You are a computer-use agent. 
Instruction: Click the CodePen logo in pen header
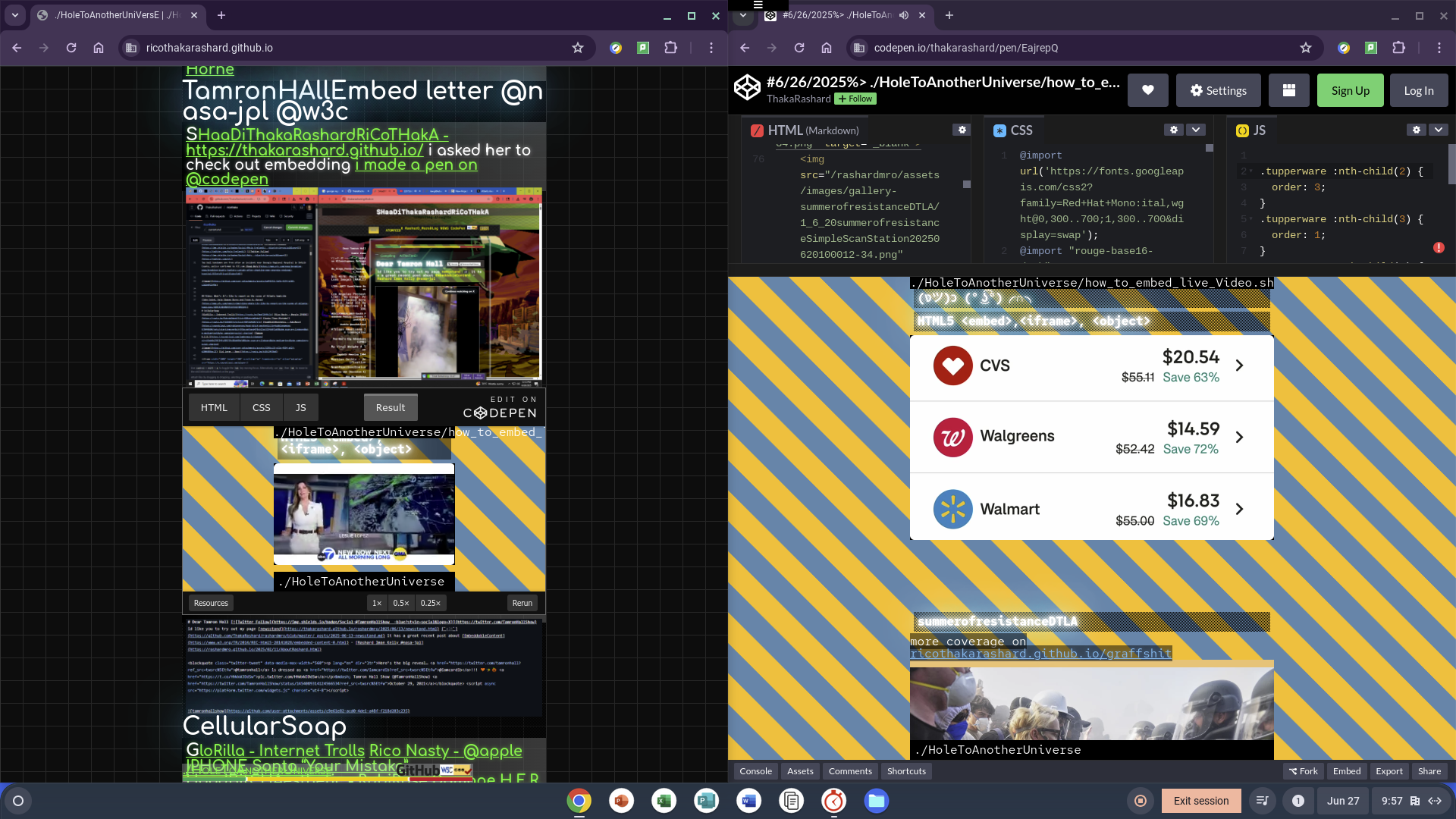point(747,89)
